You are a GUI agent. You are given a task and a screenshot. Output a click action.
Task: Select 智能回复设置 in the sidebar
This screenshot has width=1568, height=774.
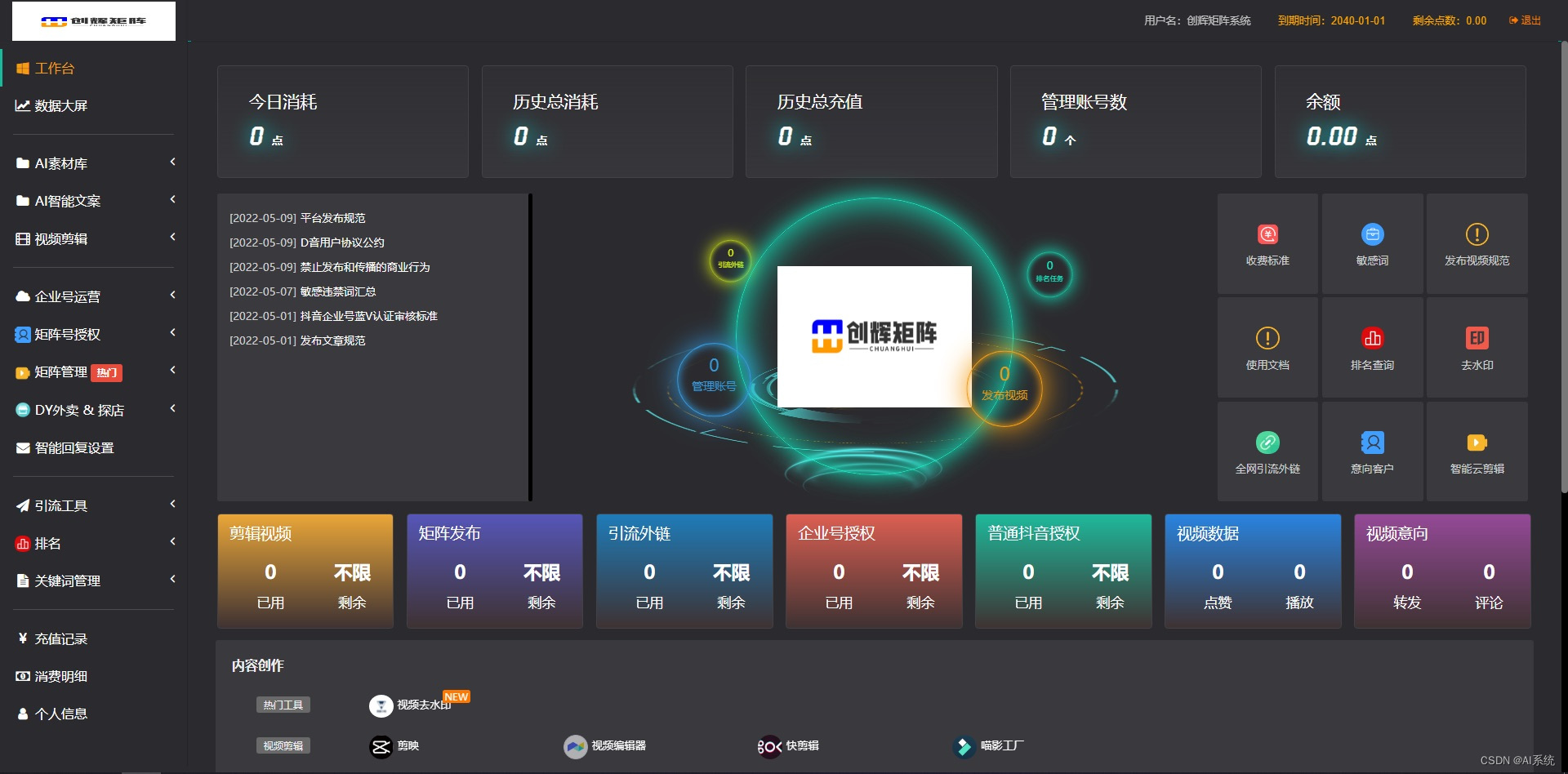coord(94,447)
